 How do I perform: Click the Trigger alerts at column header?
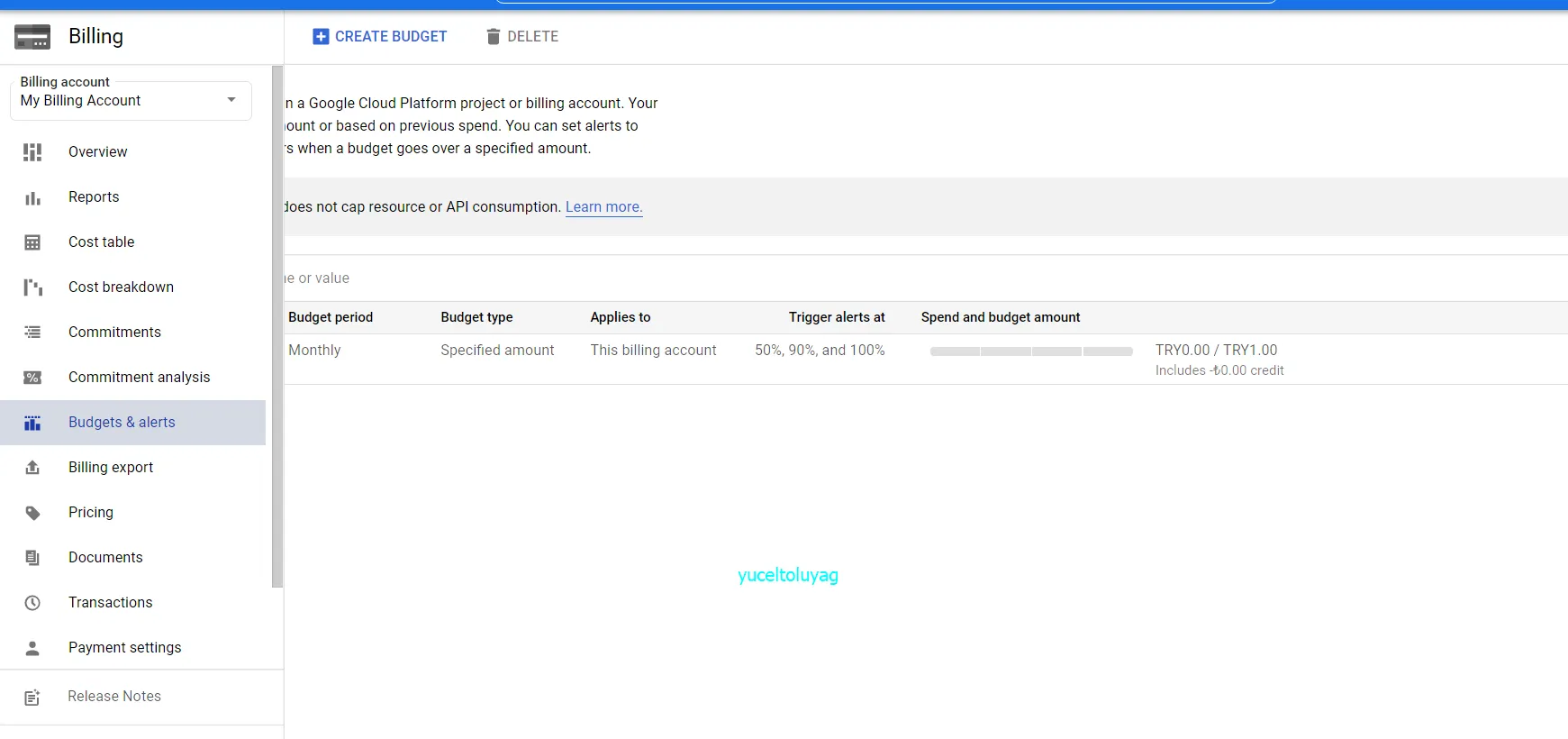[837, 317]
